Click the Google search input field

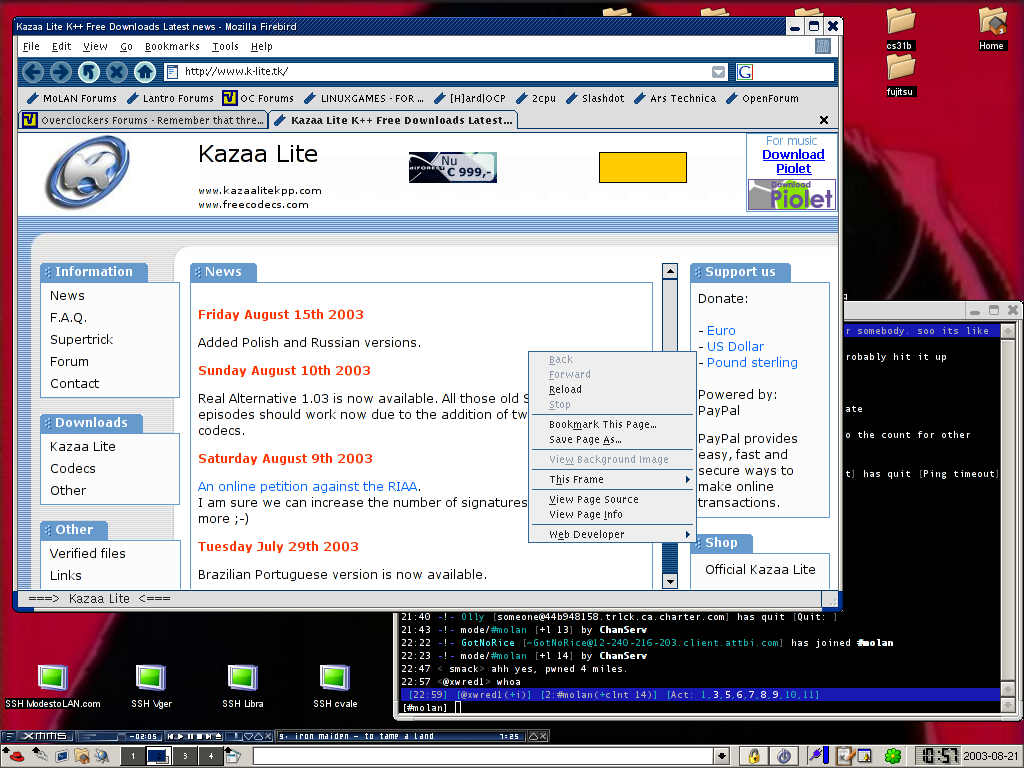click(793, 72)
